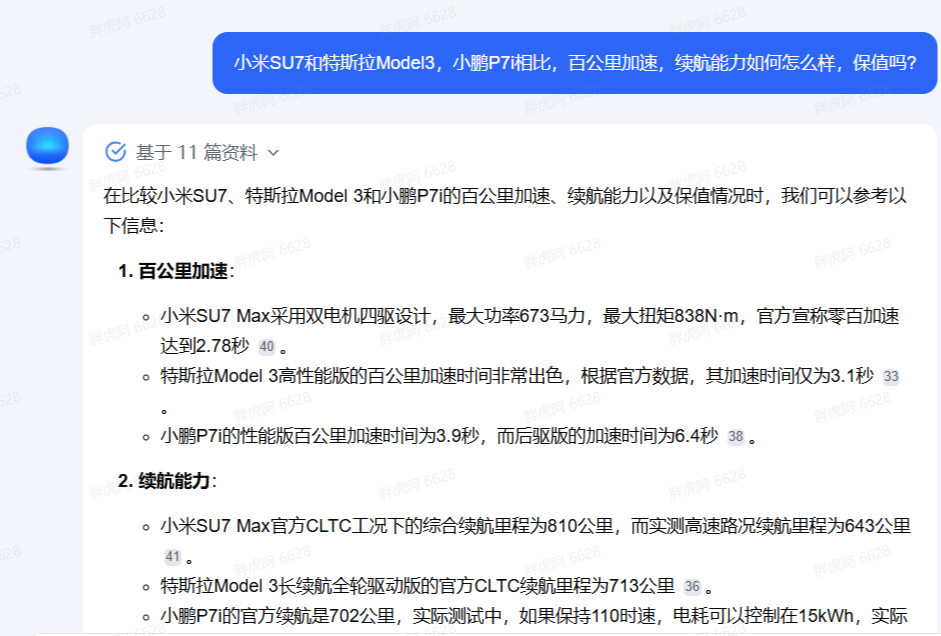941x636 pixels.
Task: Click the text 小米SU7 Max官方CLTC工况下的综合续航里程为810公里
Action: click(386, 526)
